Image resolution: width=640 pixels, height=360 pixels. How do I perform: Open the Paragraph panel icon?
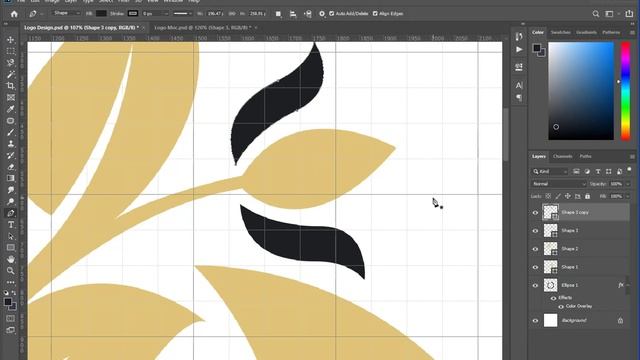coord(519,98)
